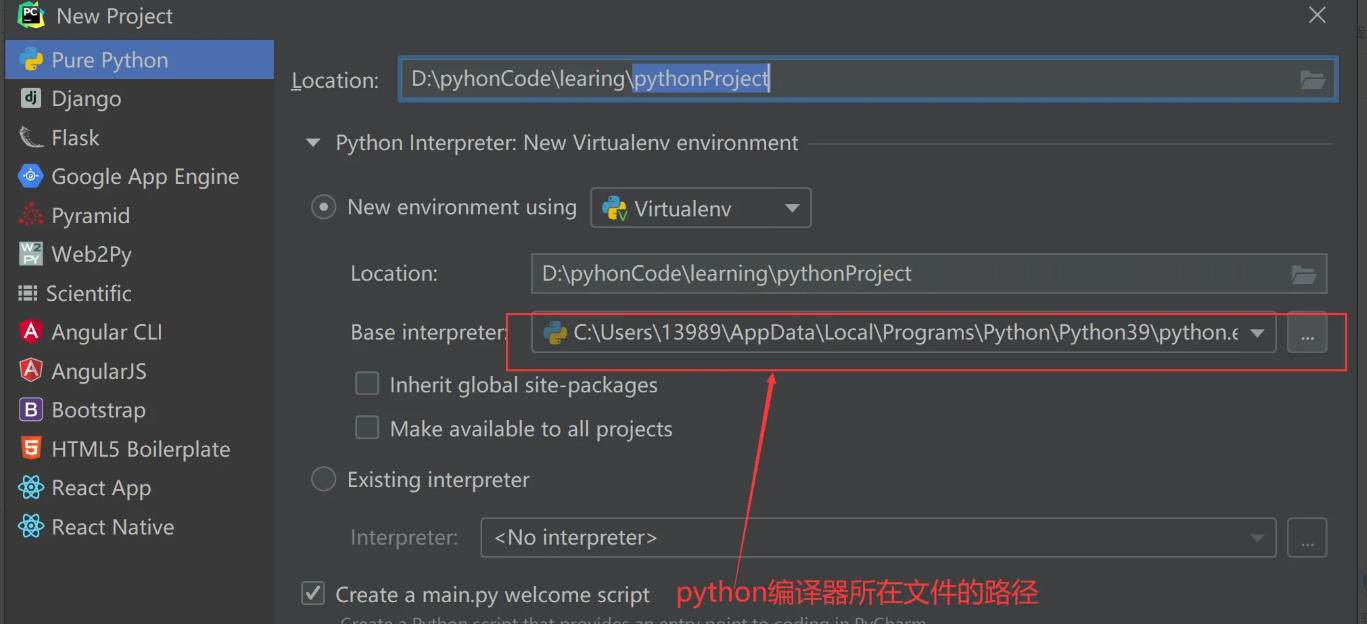Viewport: 1367px width, 624px height.
Task: Enable the Inherit global site-packages checkbox
Action: coord(367,383)
